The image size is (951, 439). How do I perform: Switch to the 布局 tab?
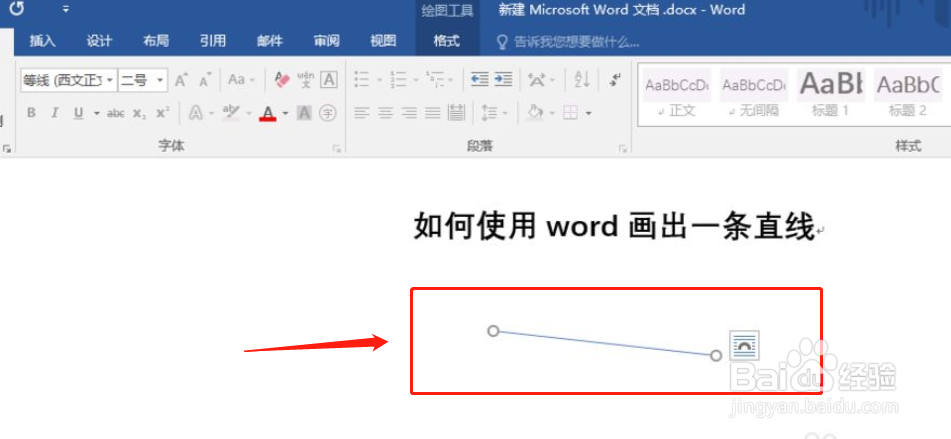(156, 41)
